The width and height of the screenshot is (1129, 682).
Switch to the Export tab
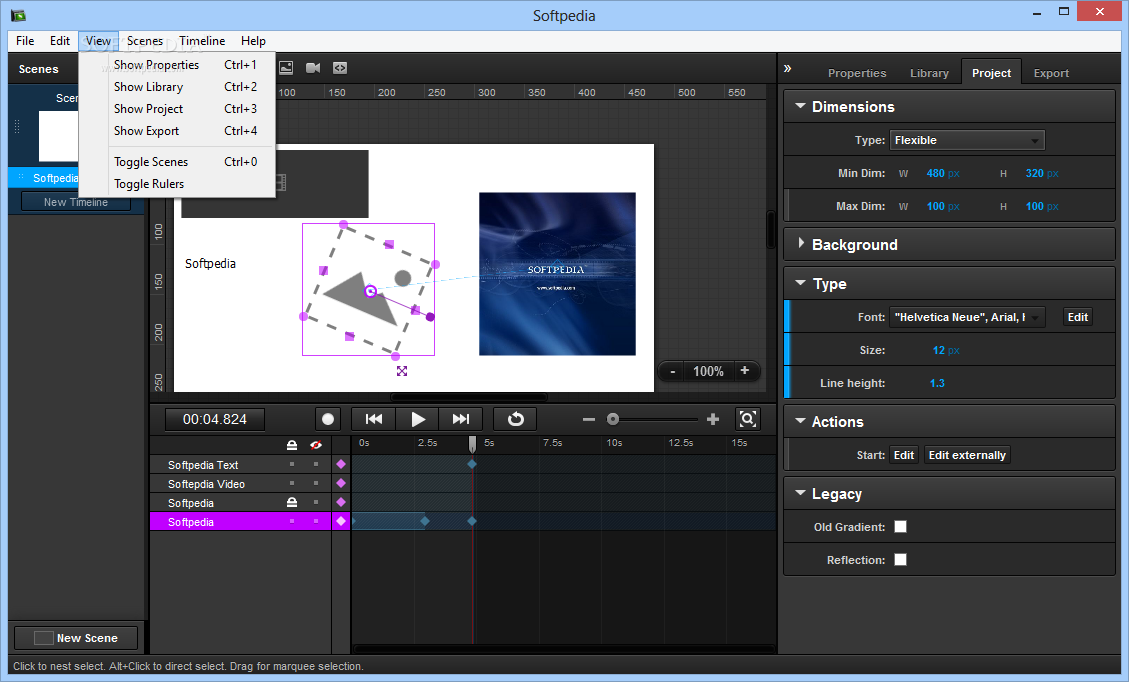coord(1051,73)
